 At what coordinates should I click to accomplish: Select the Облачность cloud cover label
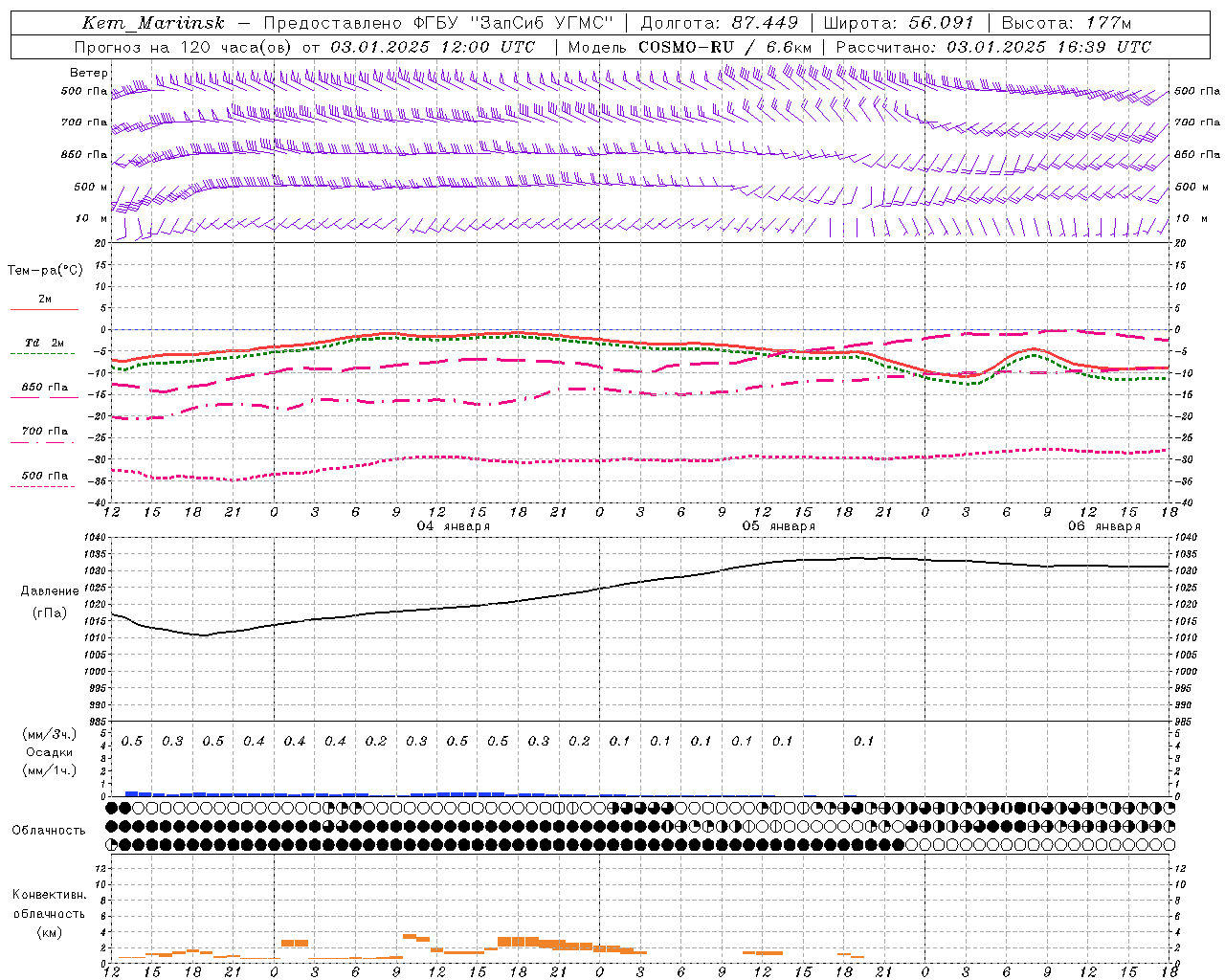point(49,831)
